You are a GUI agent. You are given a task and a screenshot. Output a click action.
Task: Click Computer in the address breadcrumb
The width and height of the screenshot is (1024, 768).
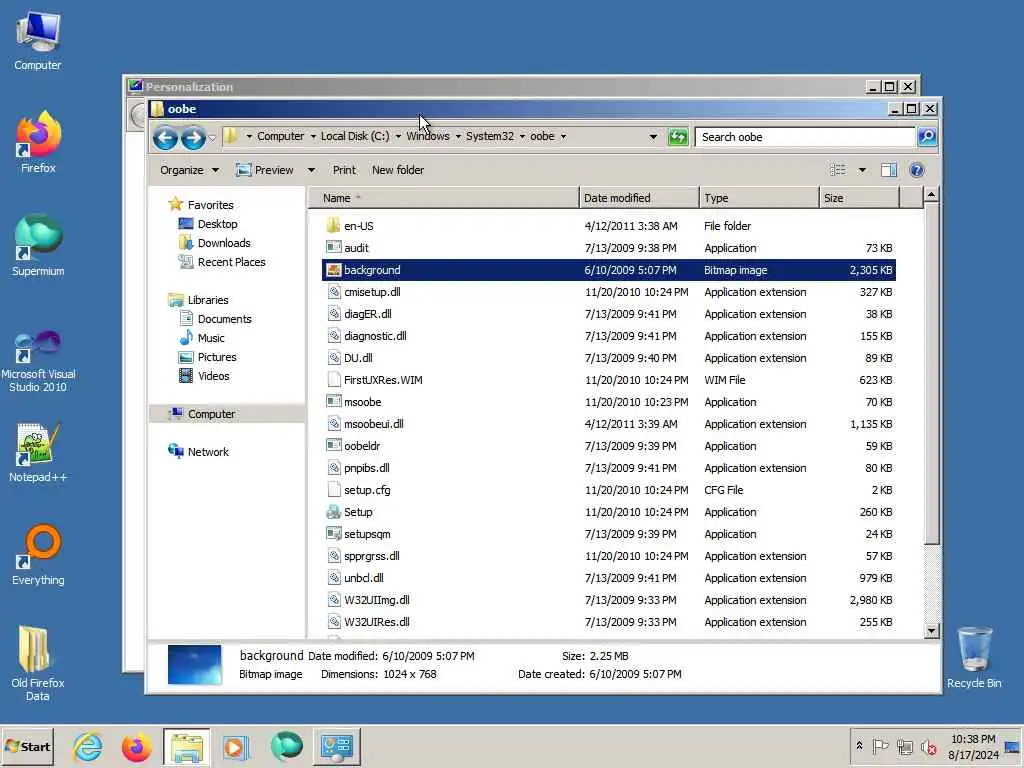(x=280, y=136)
